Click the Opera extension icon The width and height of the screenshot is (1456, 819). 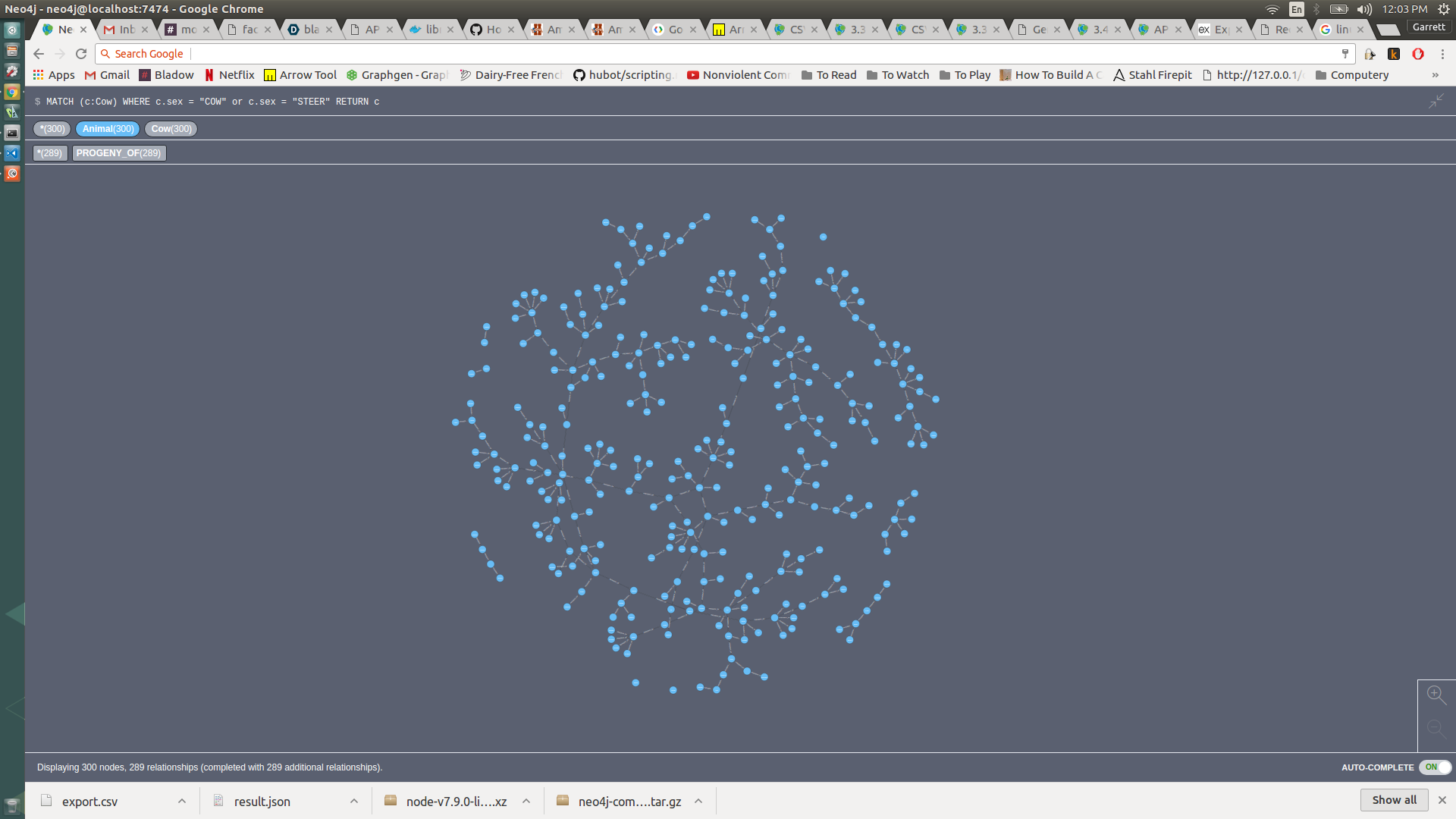click(x=1417, y=54)
